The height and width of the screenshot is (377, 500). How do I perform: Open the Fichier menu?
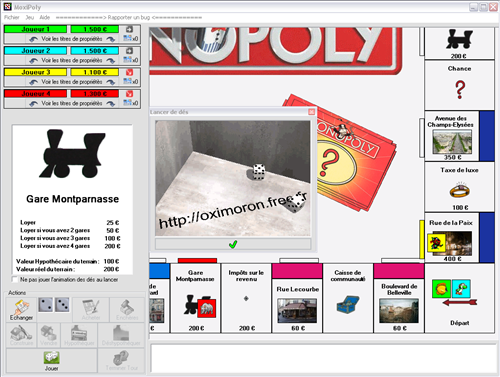click(x=12, y=17)
